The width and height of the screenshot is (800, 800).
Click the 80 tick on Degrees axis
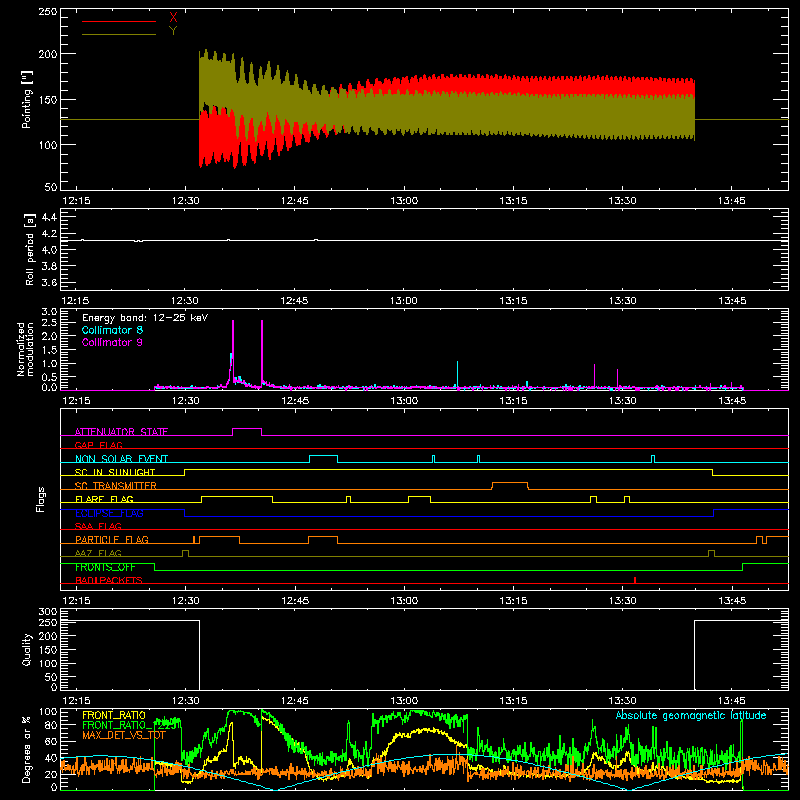[x=51, y=725]
